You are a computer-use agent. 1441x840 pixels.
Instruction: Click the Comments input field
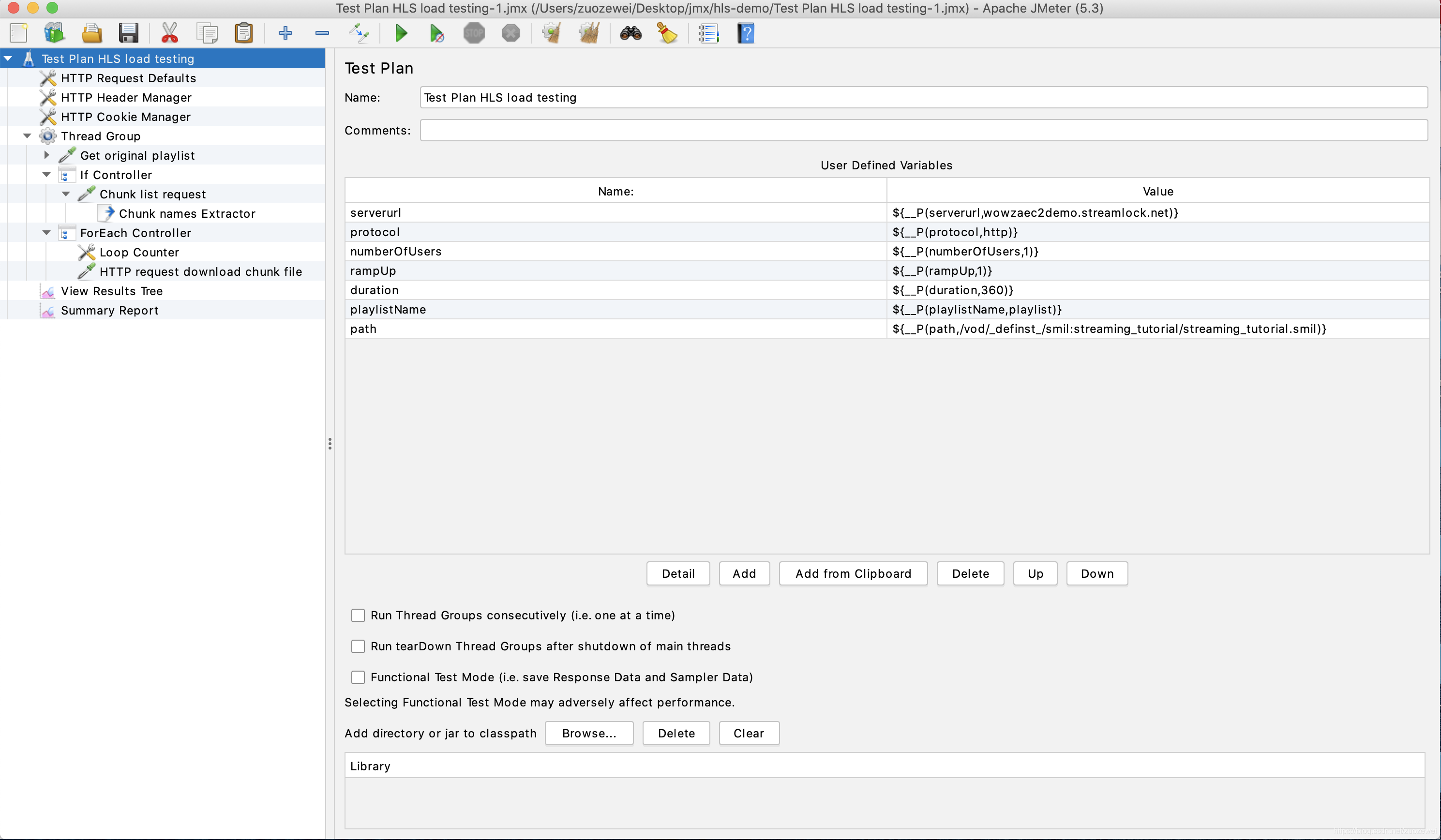[x=923, y=130]
